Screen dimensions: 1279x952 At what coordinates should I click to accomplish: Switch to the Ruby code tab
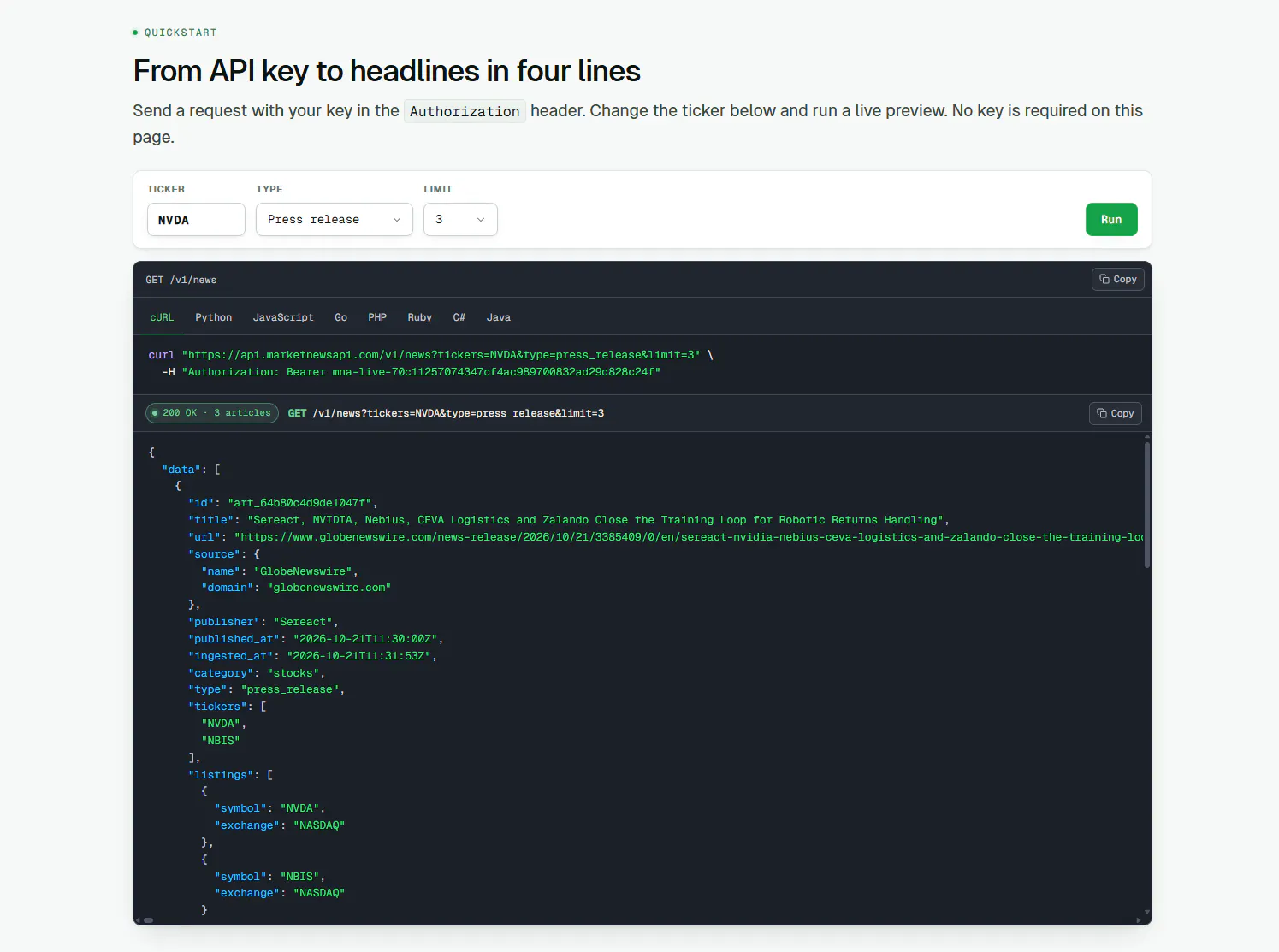tap(420, 317)
